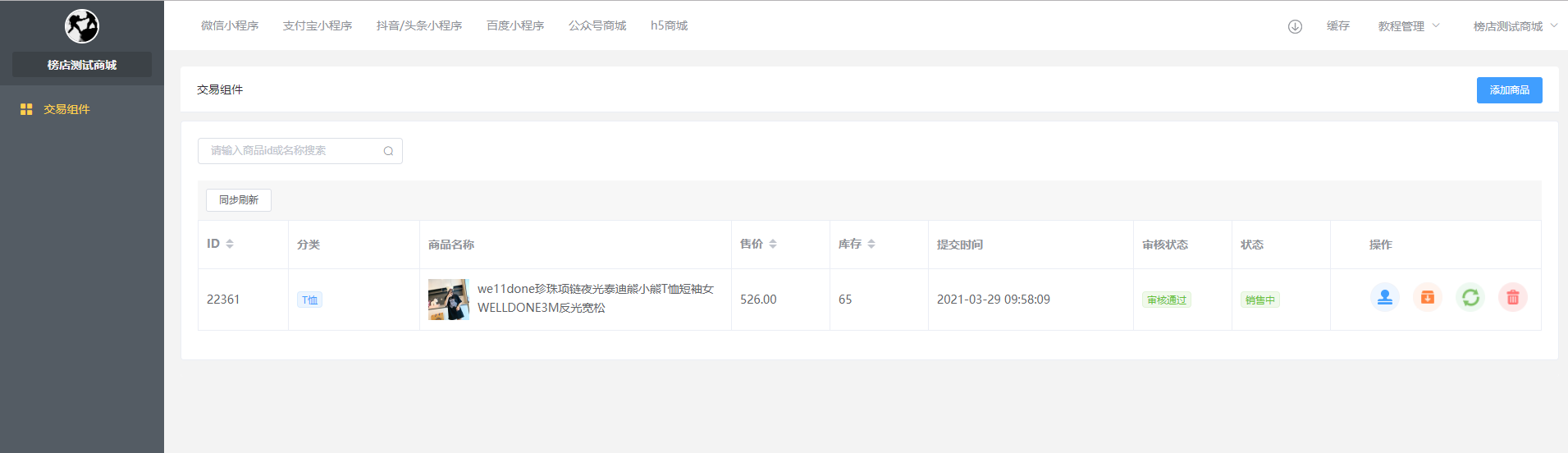Click the 分类 column header
This screenshot has width=1568, height=453.
[309, 245]
